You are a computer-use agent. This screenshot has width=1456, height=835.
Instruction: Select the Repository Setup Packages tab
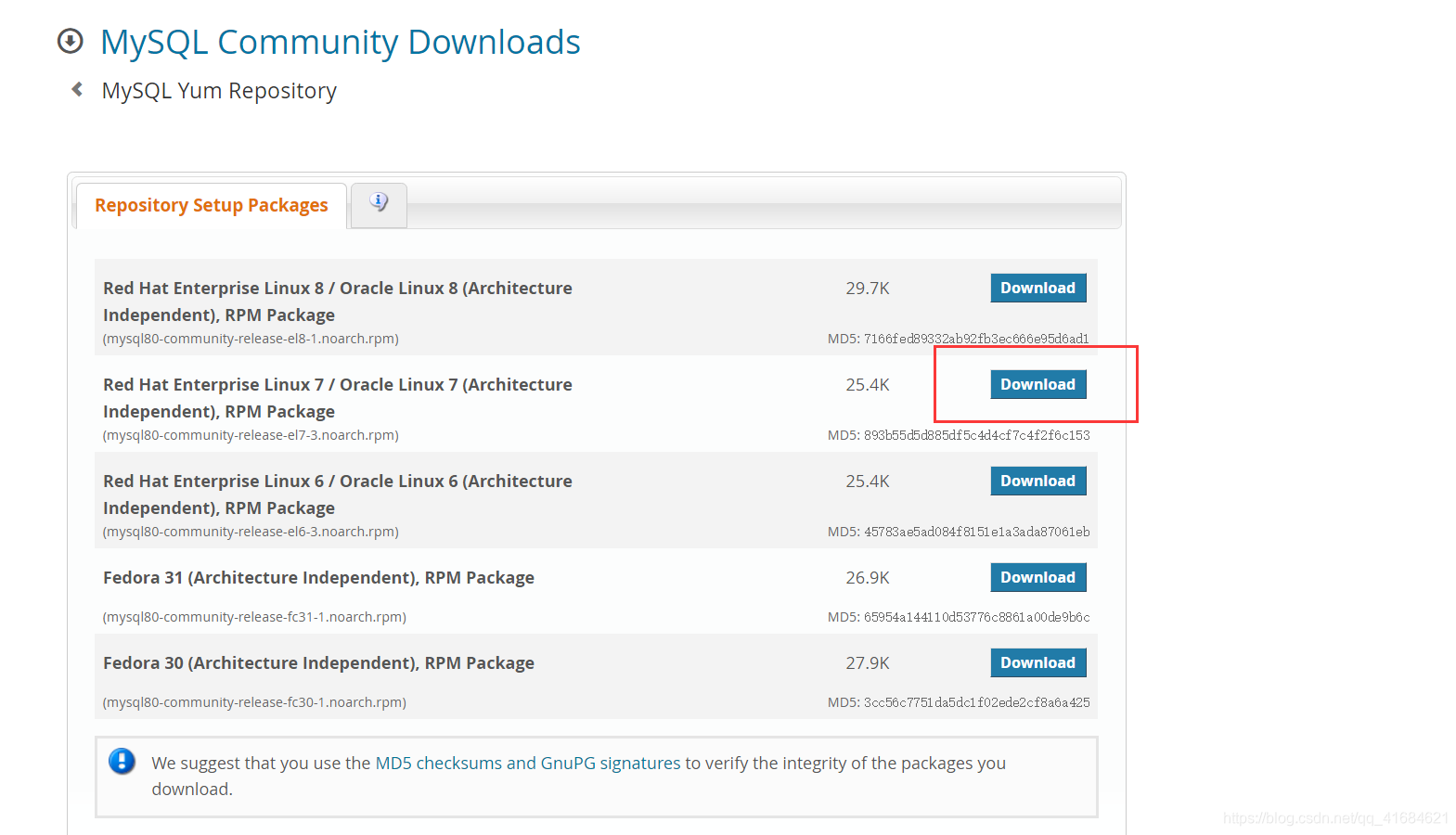(212, 205)
